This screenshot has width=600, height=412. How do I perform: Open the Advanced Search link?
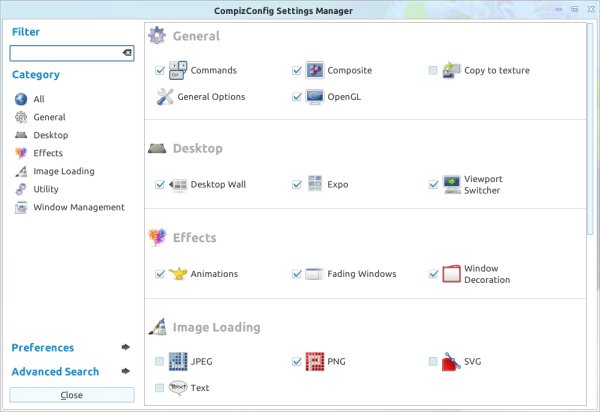[55, 371]
